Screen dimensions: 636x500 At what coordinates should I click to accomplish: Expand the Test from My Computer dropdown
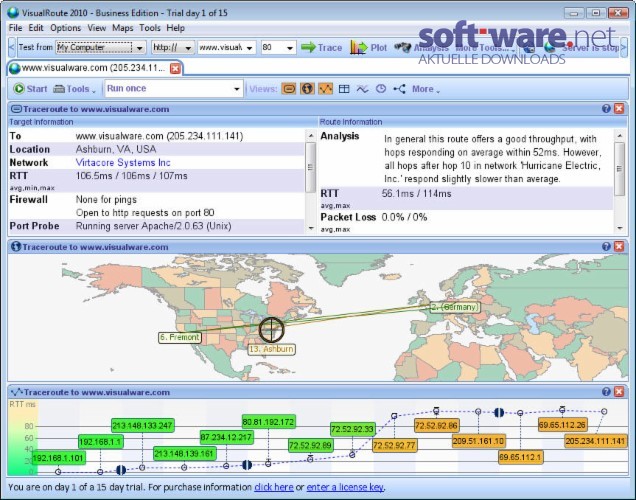click(140, 48)
